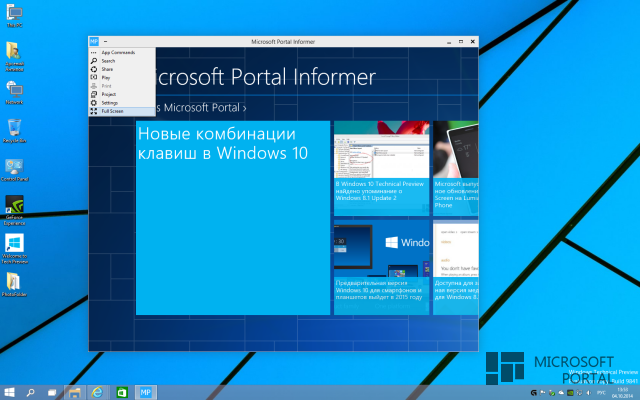The height and width of the screenshot is (400, 640).
Task: Open the Windows 8.1 Update 2 article tile
Action: tap(381, 168)
